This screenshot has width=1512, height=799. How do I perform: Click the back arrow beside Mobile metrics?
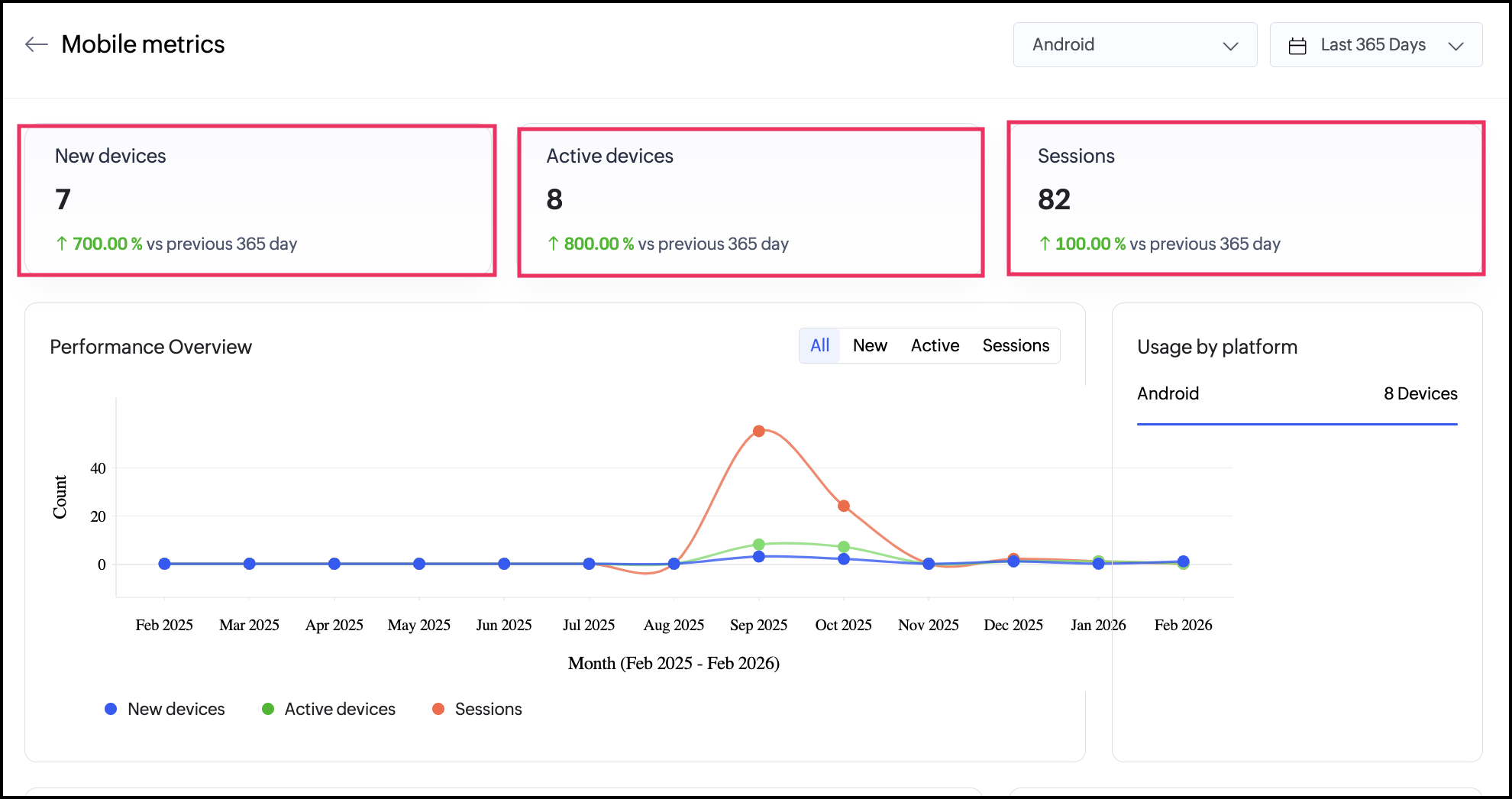pyautogui.click(x=36, y=44)
